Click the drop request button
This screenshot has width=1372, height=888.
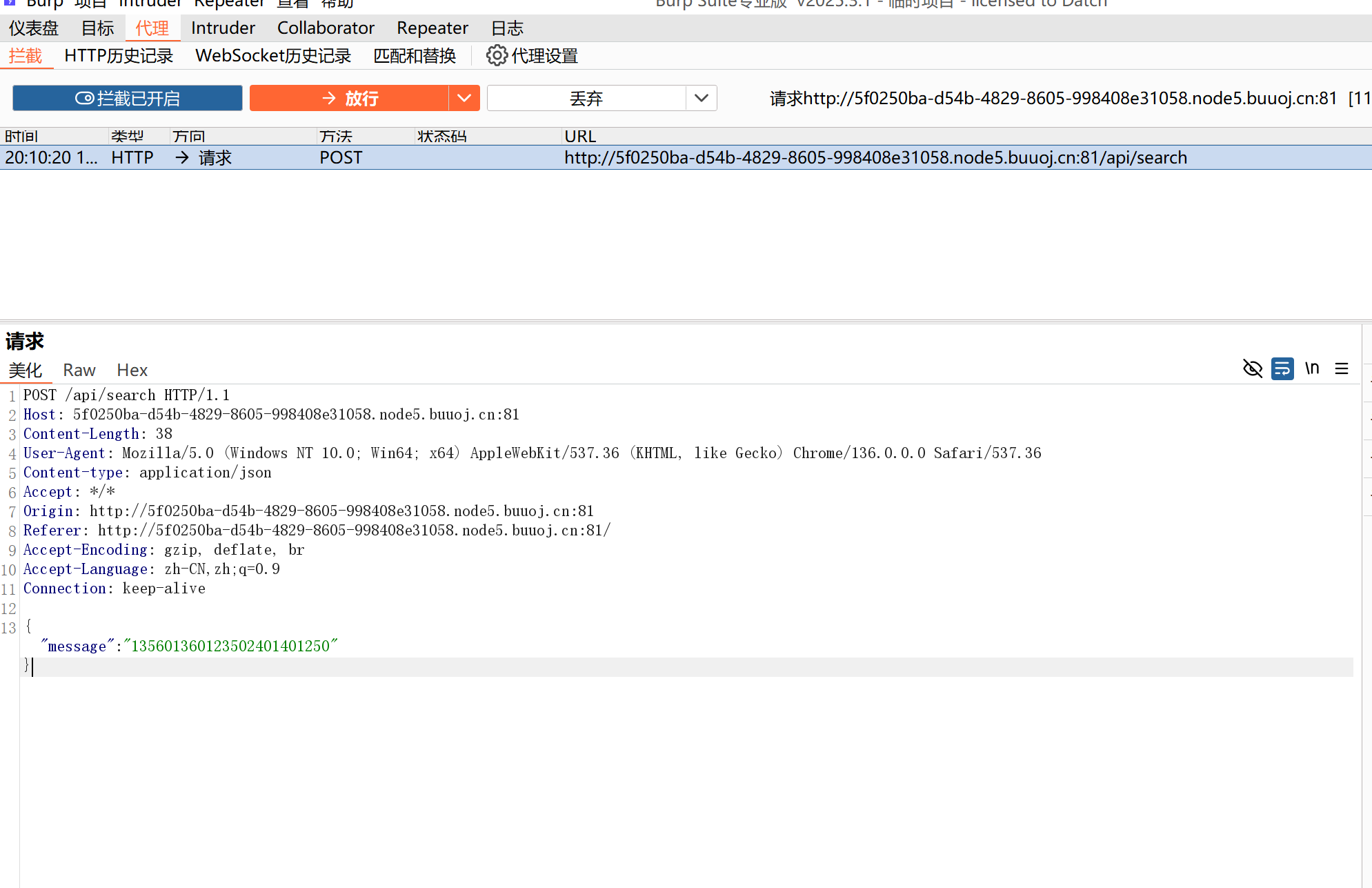[x=586, y=98]
